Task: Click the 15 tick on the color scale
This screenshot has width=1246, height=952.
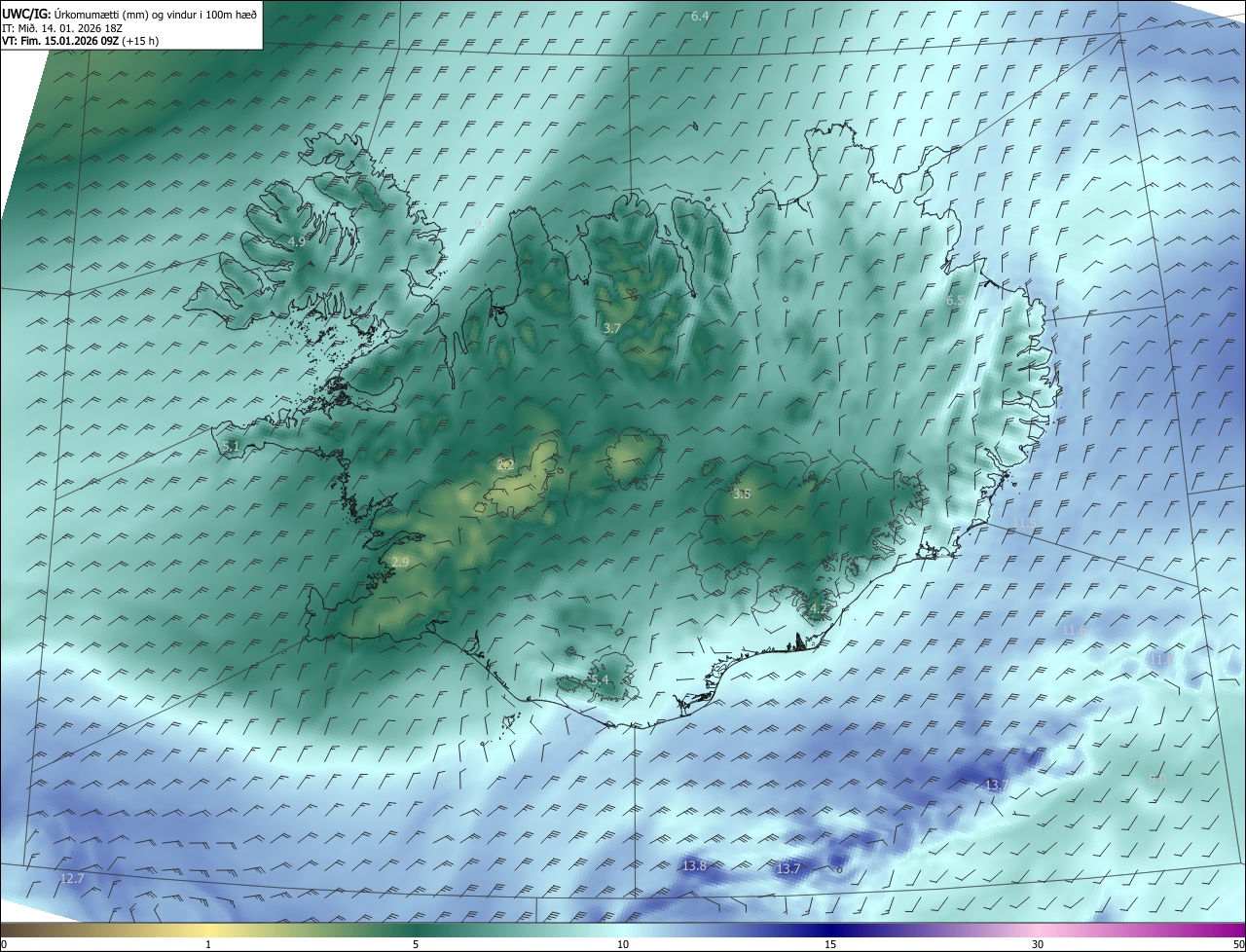Action: (830, 944)
